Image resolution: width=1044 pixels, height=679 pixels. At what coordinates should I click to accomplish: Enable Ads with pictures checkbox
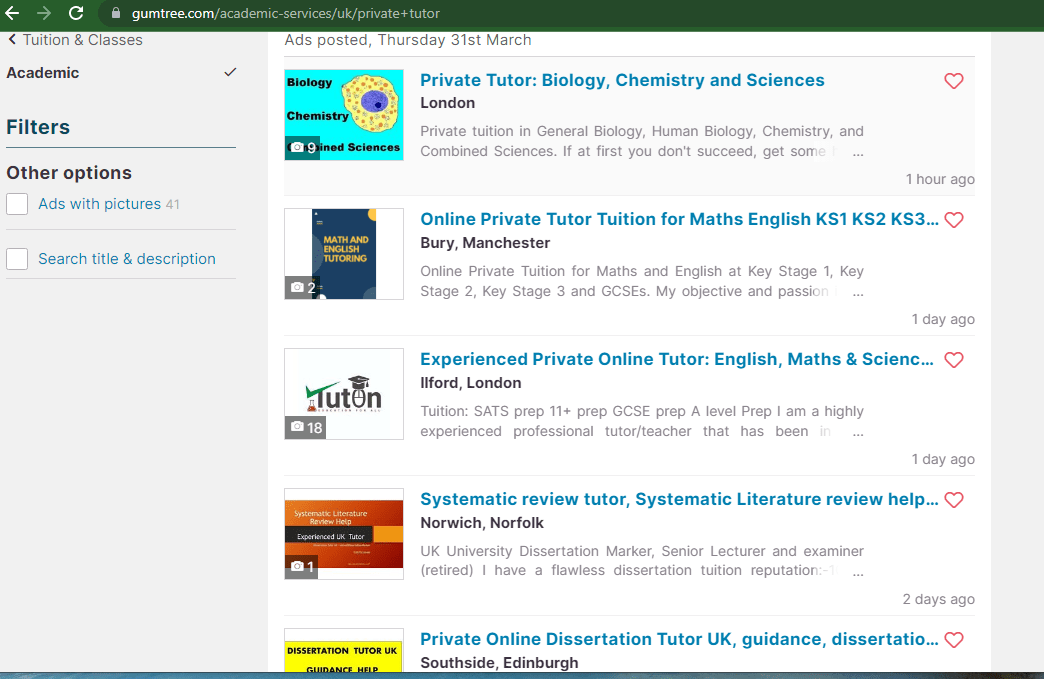click(17, 204)
